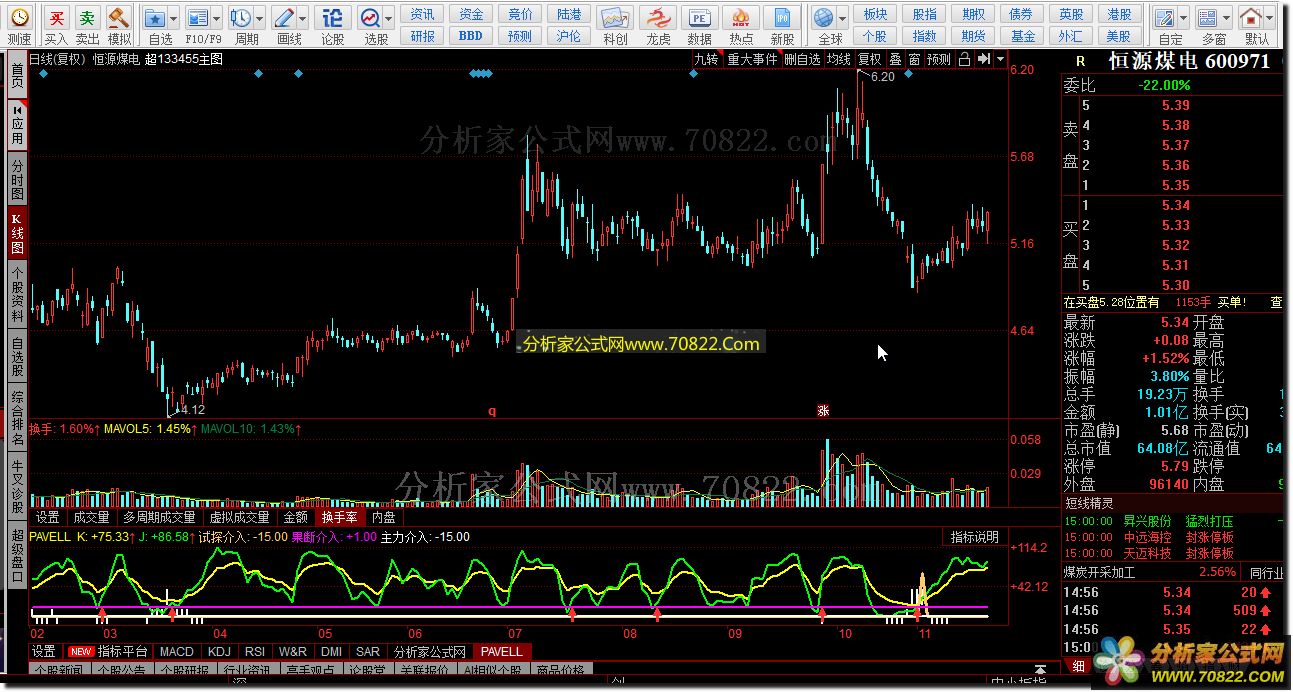Click the 板块 sector button
This screenshot has width=1293, height=692.
[x=875, y=14]
